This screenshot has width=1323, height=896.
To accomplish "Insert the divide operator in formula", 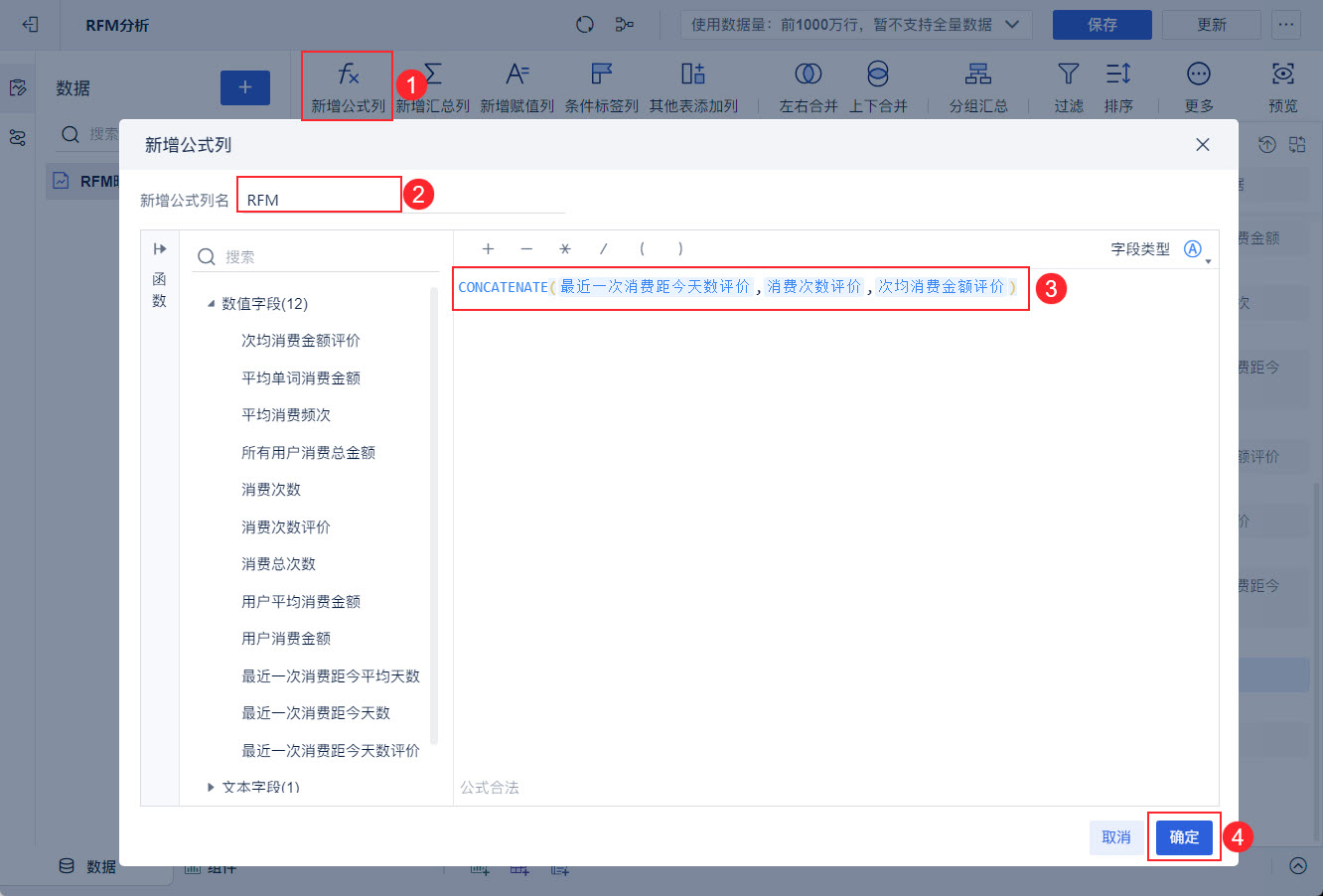I will click(603, 249).
